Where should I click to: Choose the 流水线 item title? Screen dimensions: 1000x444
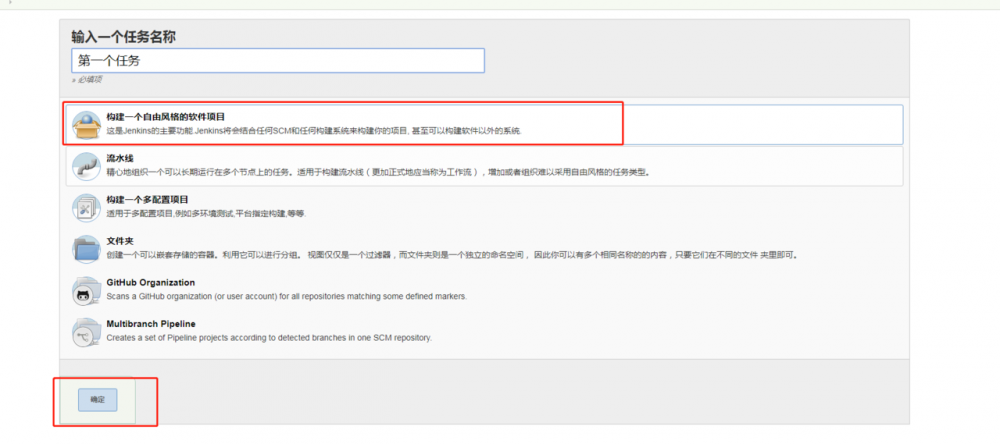point(120,158)
